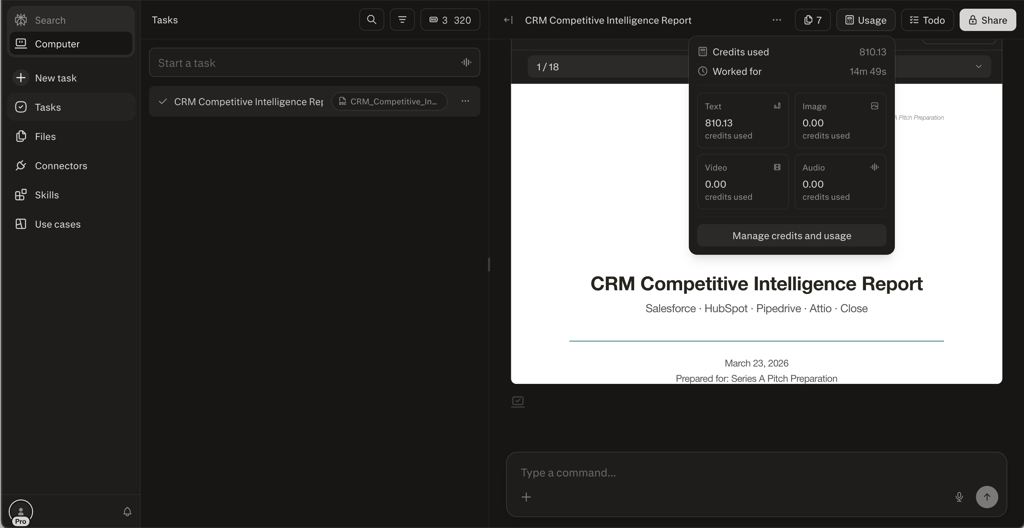Screen dimensions: 1024x528
Task: Open more options for the CRM task row
Action: pos(465,101)
